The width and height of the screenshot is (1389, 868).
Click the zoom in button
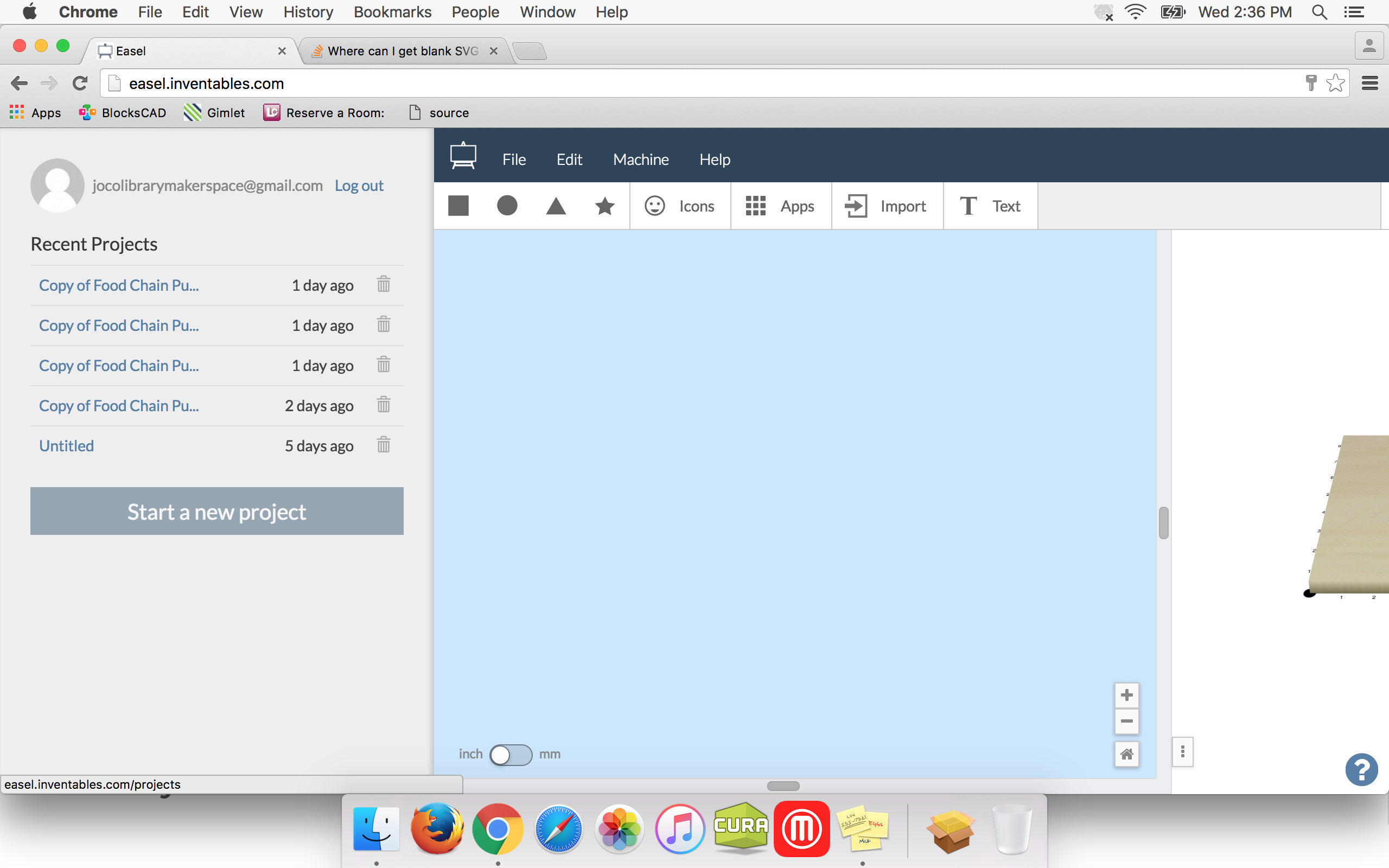(x=1126, y=695)
